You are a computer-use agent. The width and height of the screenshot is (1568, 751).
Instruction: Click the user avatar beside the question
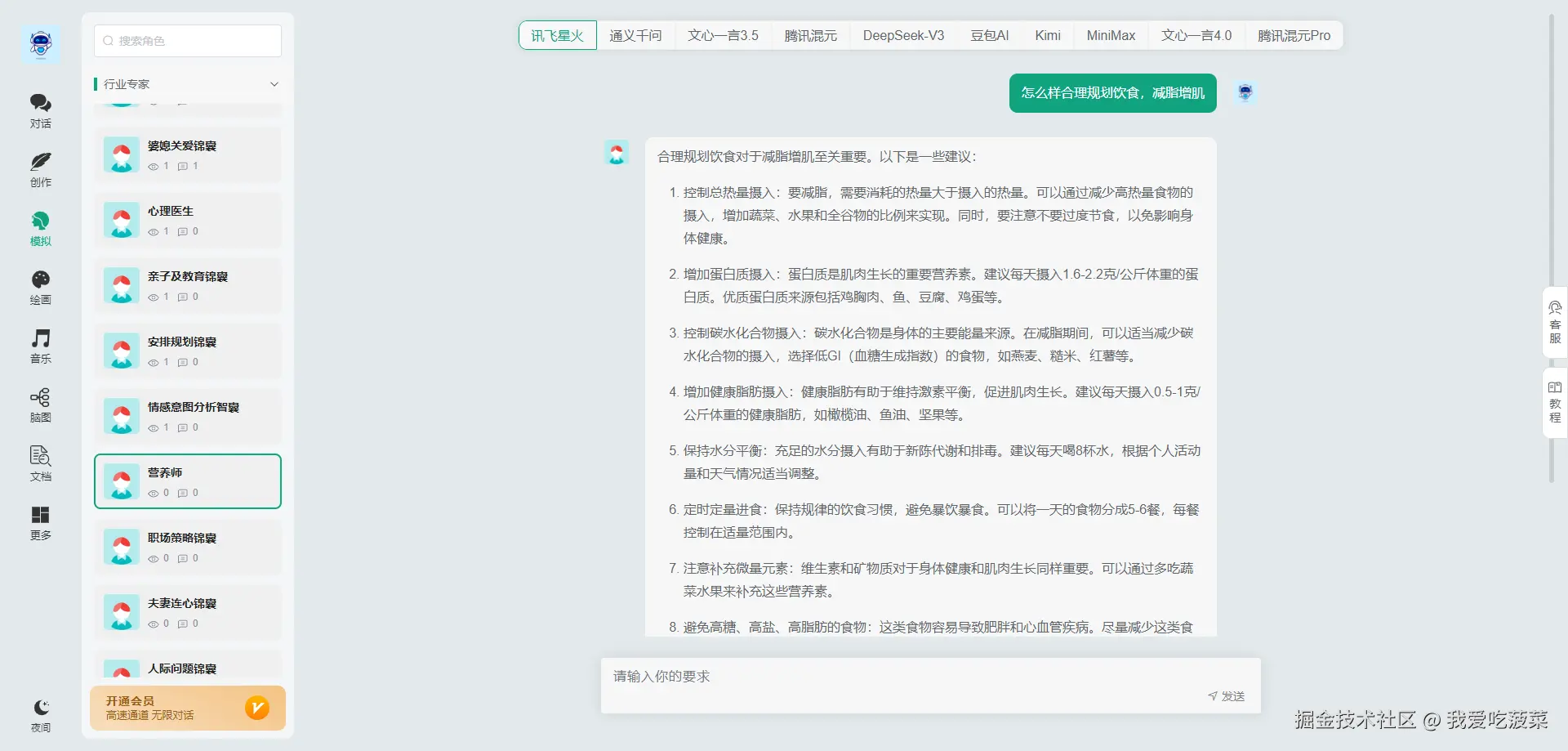tap(1245, 92)
